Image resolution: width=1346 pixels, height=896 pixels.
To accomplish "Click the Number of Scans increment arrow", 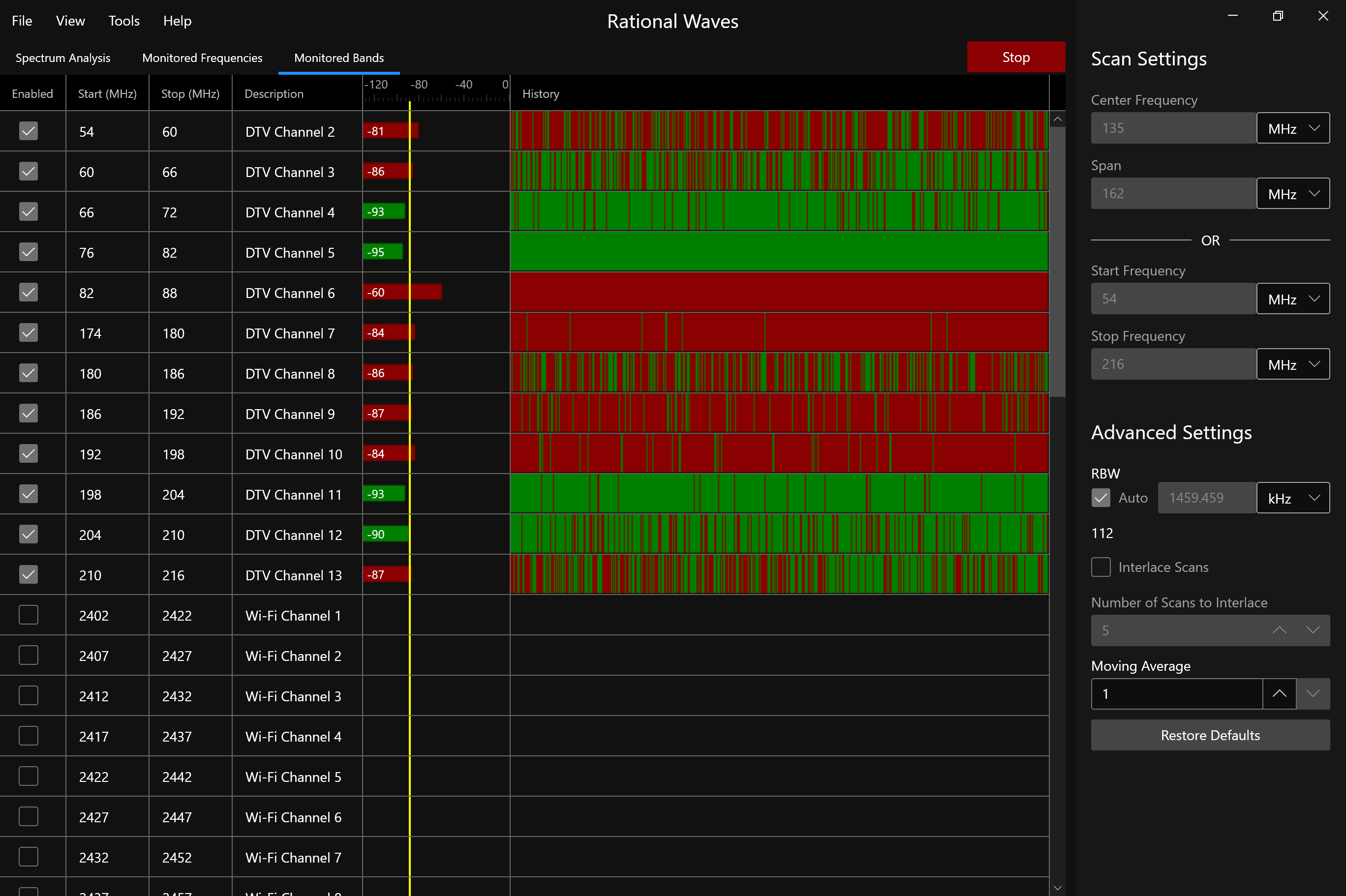I will [1279, 630].
